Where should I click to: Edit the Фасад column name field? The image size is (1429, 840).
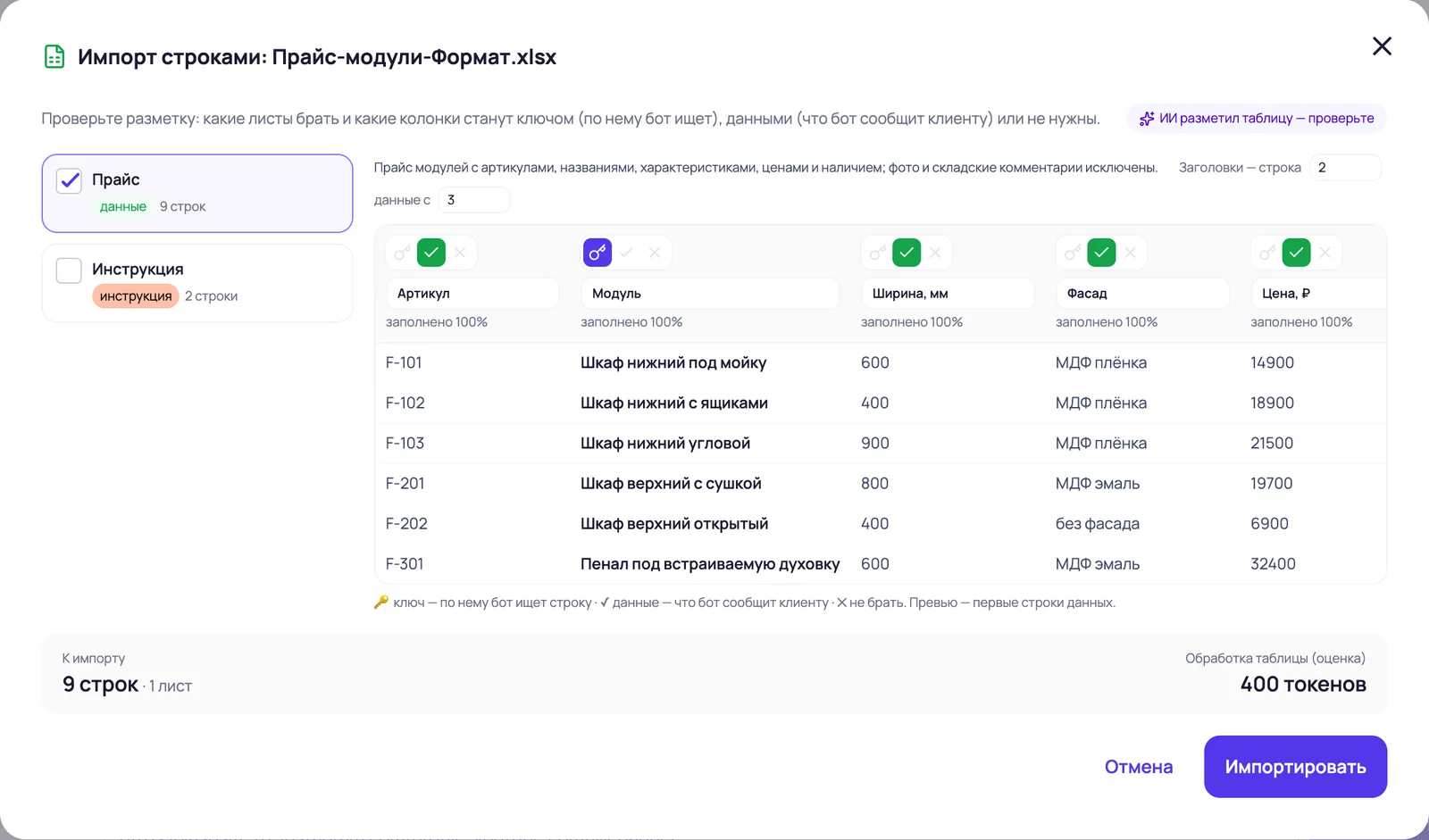click(1142, 294)
